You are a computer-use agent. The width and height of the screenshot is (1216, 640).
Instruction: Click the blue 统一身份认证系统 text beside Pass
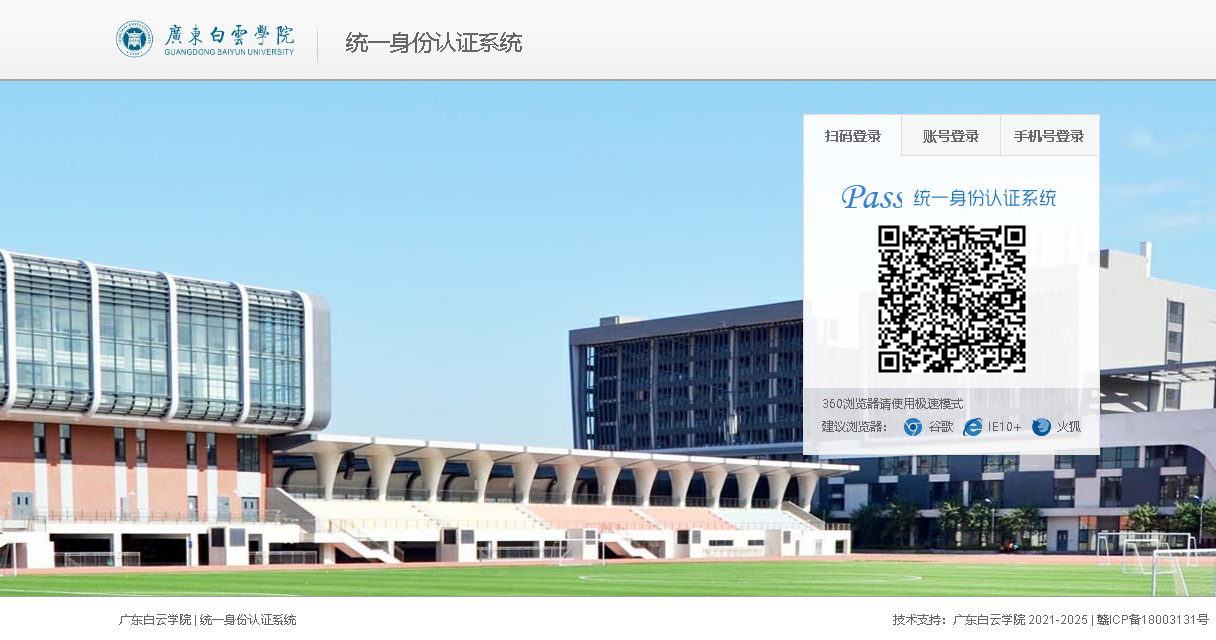click(984, 198)
